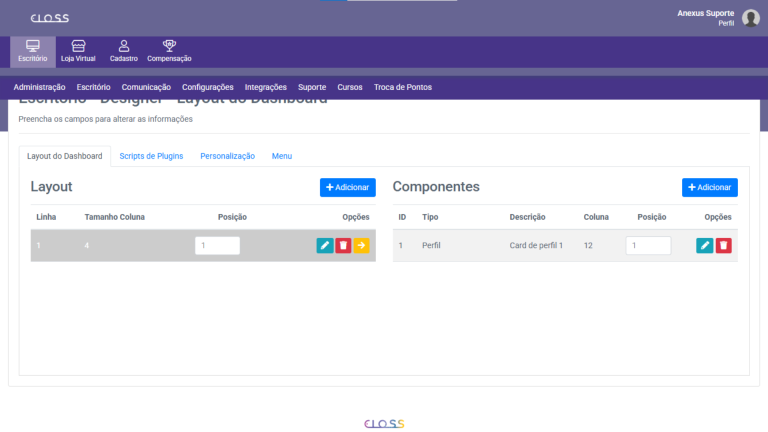The height and width of the screenshot is (432, 768).
Task: Delete the Perfil component trash icon
Action: point(723,245)
